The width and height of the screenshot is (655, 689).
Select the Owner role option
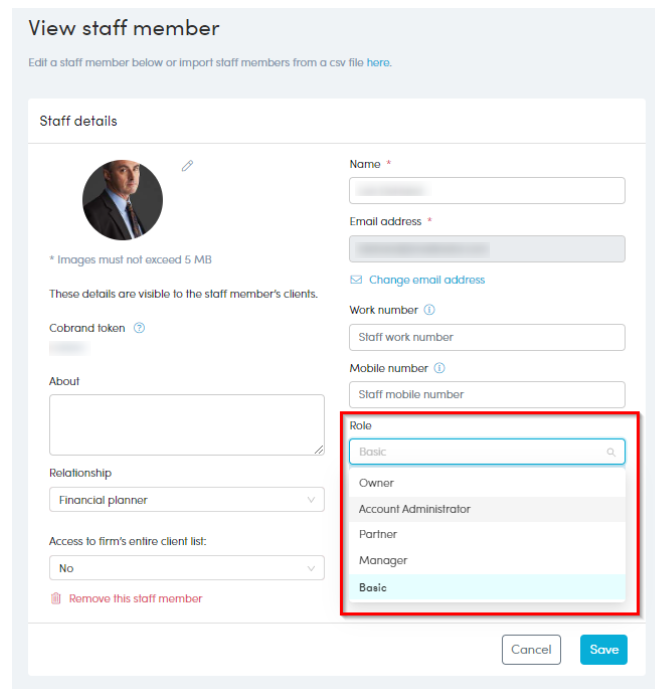[x=377, y=483]
